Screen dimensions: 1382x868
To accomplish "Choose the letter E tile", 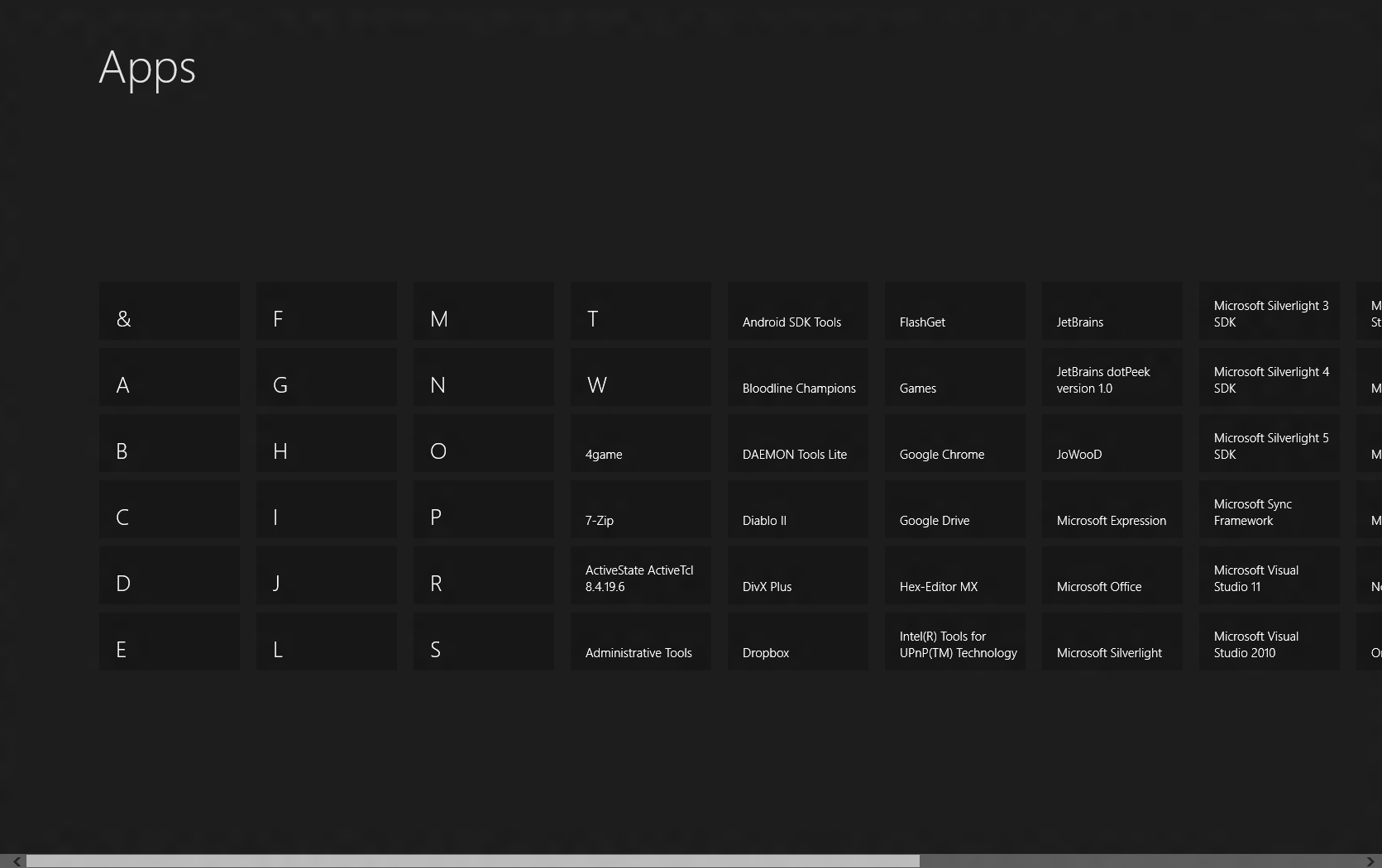I will [x=170, y=641].
